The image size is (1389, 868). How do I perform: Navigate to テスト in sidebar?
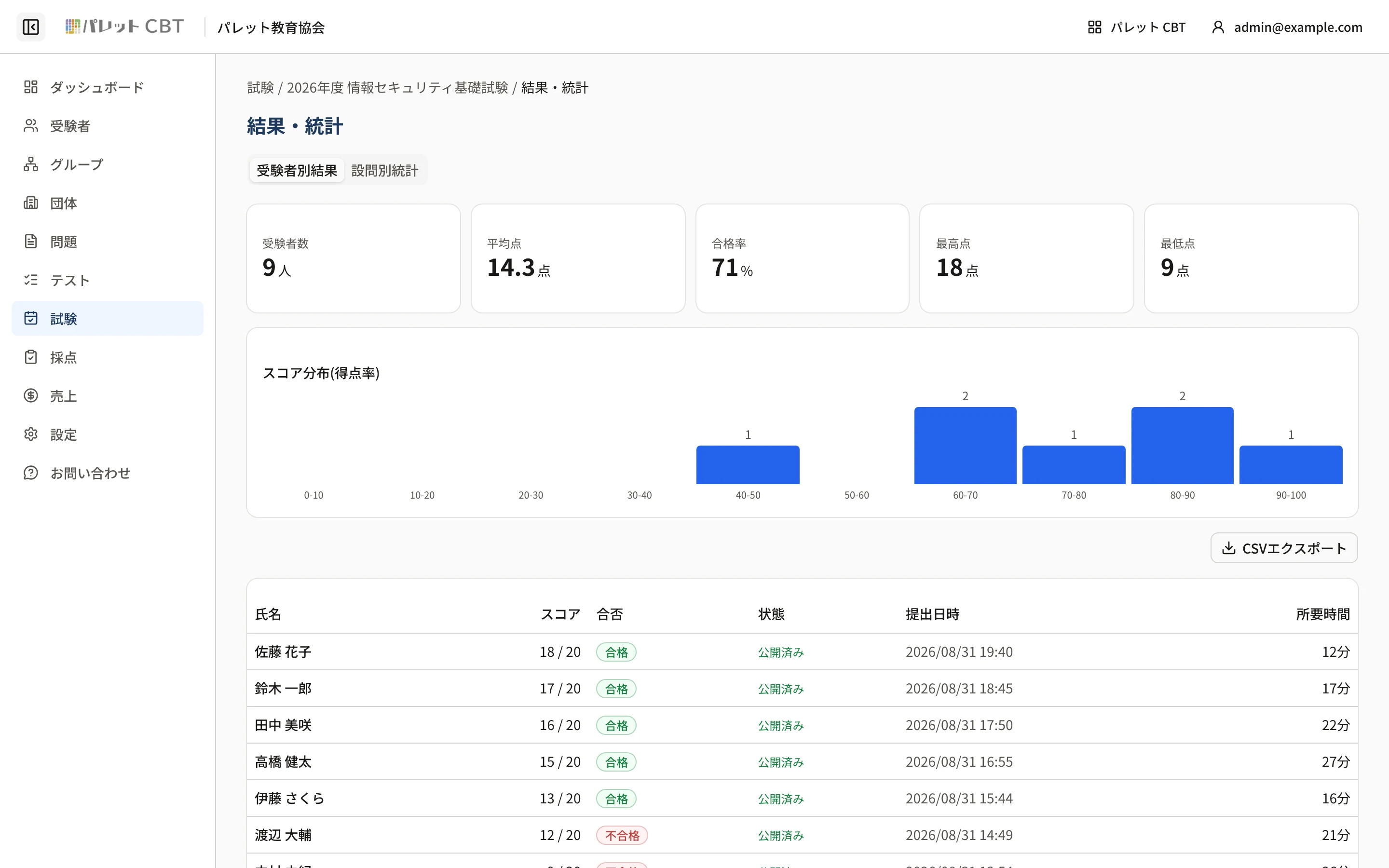(x=108, y=280)
